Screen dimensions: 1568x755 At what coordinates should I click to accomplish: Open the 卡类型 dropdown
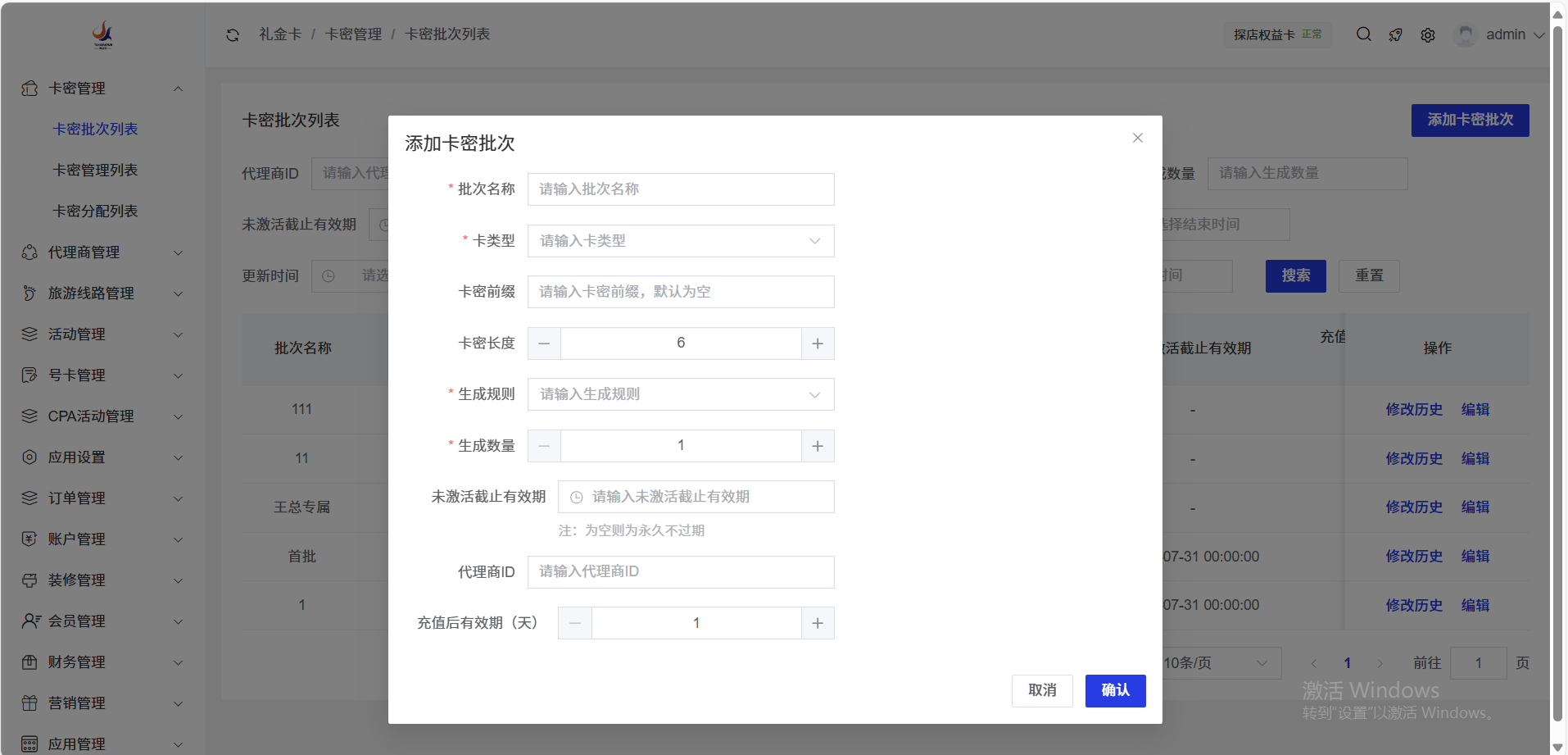680,241
